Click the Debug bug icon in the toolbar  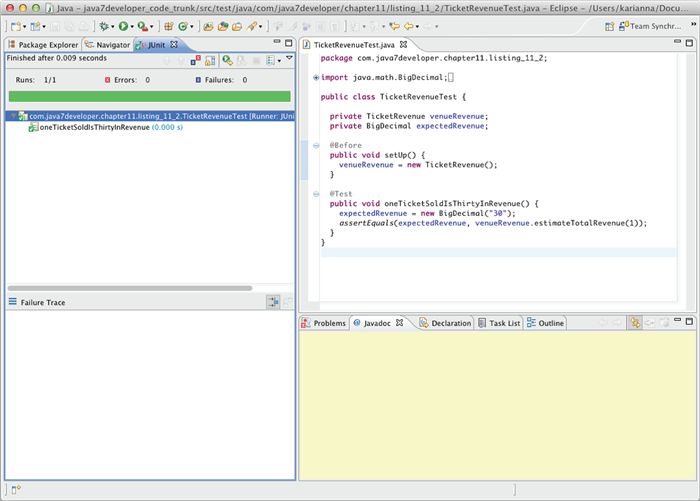[103, 26]
